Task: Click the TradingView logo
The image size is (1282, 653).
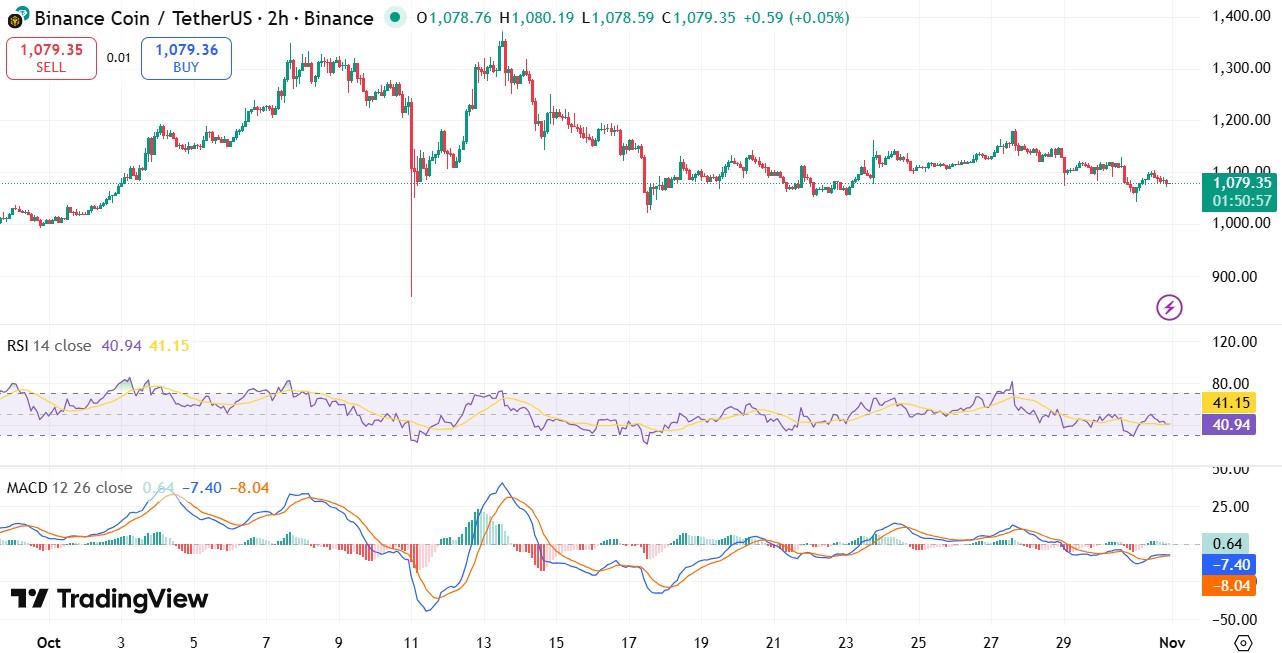Action: 110,599
